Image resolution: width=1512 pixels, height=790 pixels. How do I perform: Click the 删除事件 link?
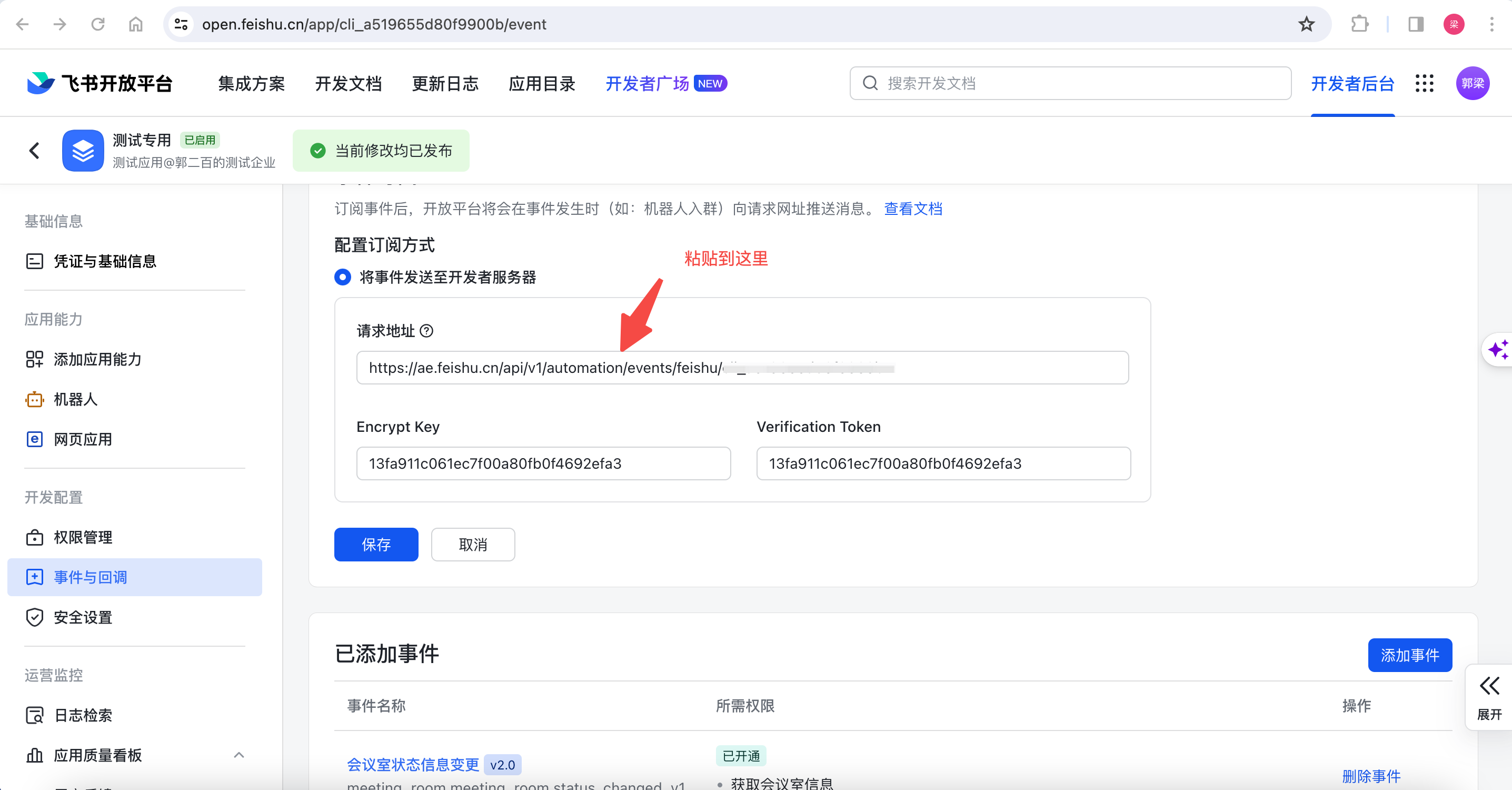(x=1371, y=776)
